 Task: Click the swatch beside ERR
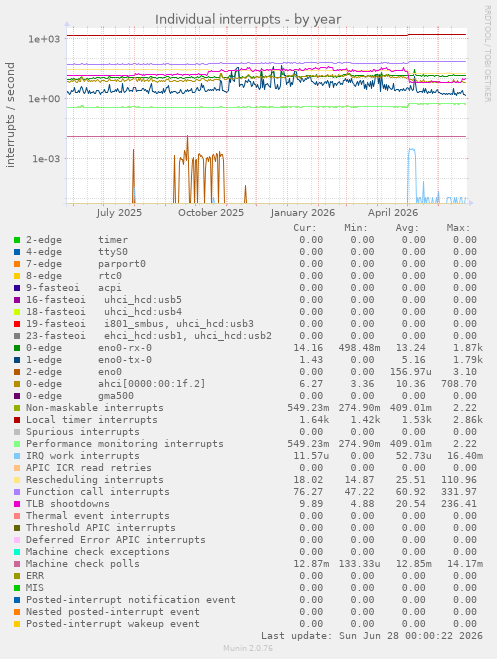click(17, 576)
